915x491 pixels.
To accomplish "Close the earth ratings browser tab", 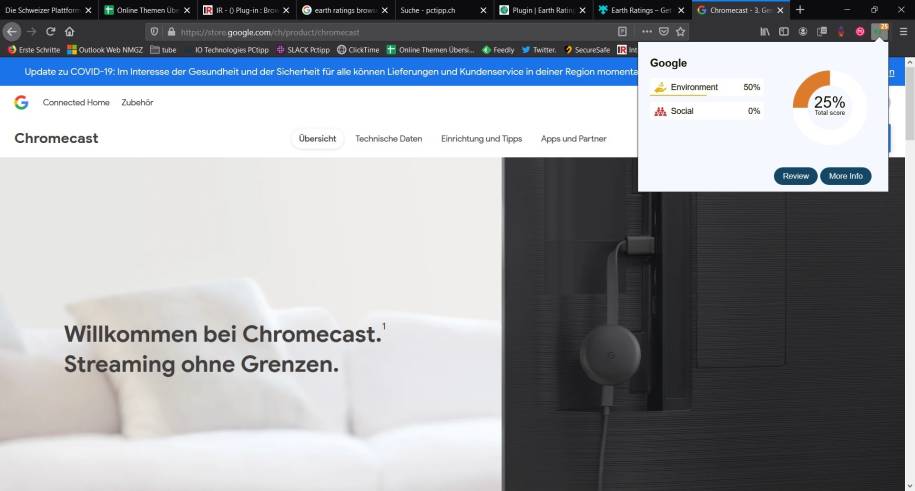I will 385,11.
